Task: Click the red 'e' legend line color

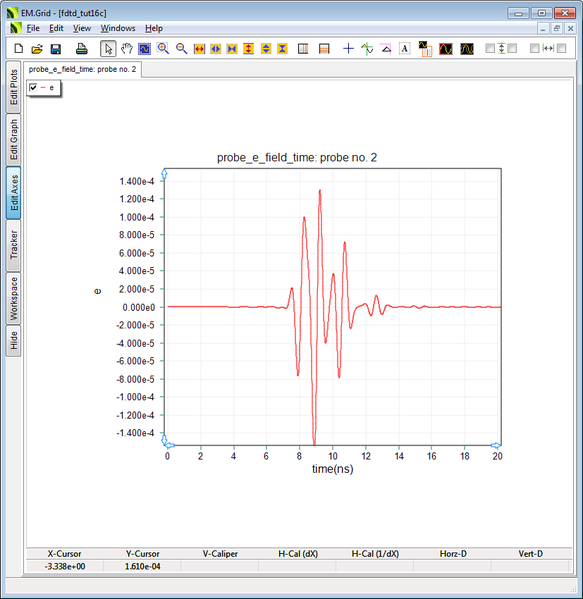Action: coord(43,87)
